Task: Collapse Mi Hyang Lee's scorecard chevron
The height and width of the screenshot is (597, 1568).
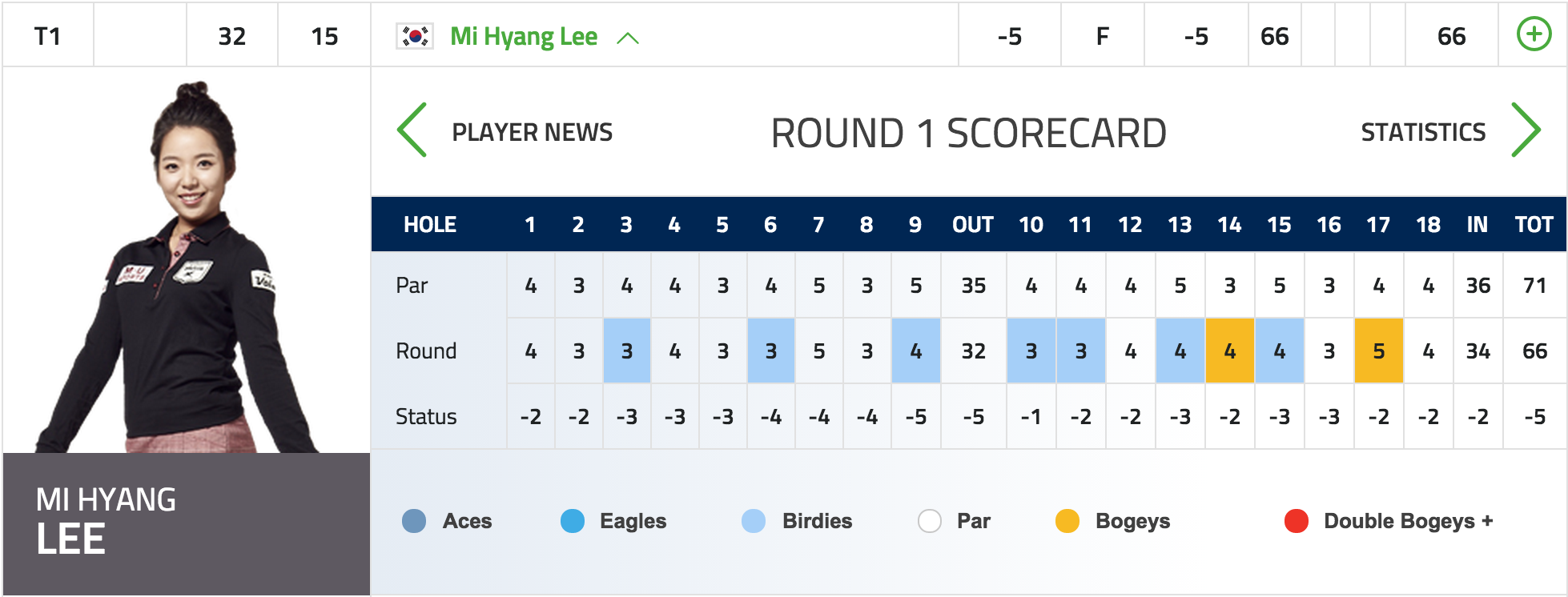Action: [x=628, y=38]
